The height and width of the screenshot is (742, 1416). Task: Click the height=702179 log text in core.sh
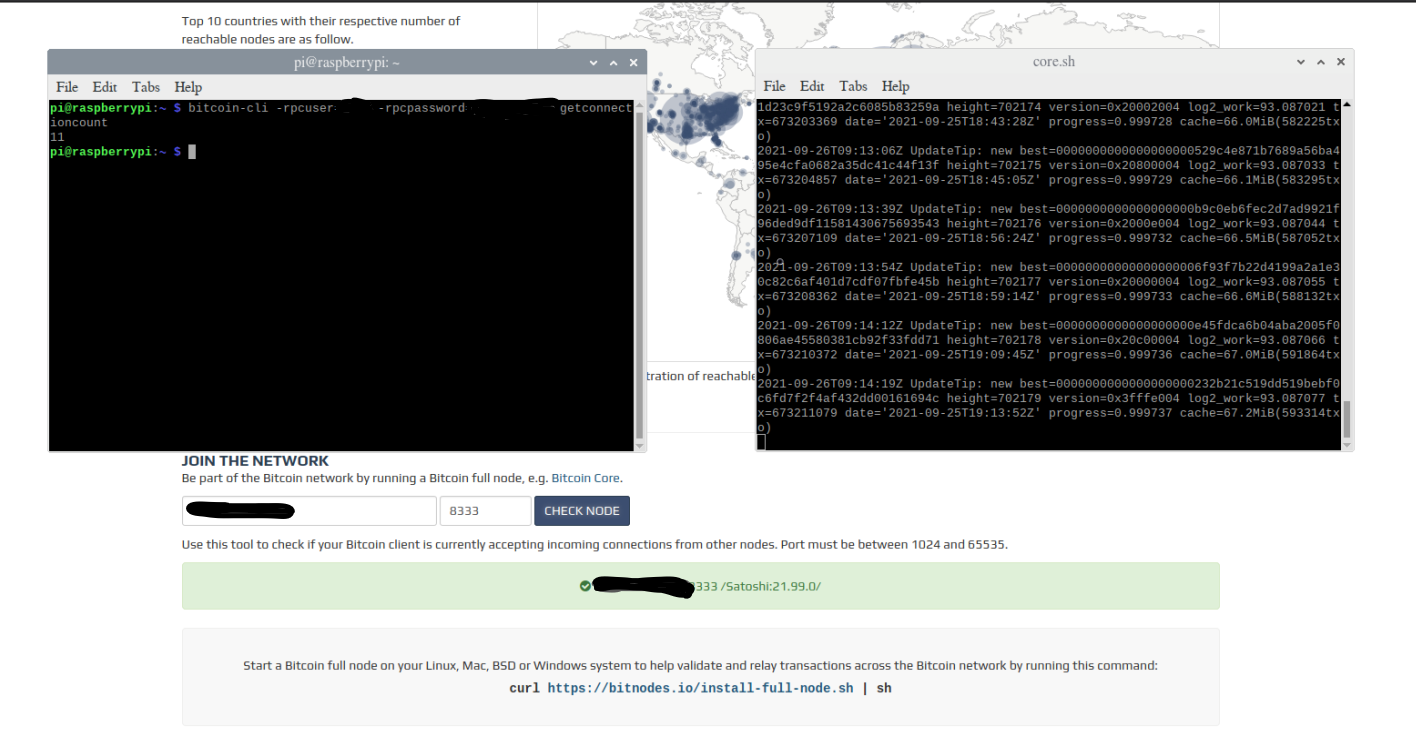coord(994,398)
